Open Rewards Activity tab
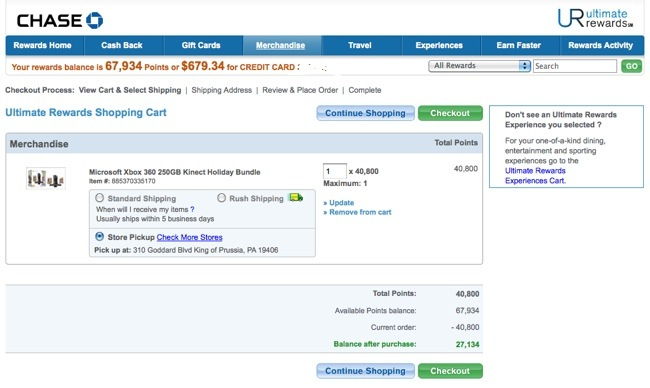650x388 pixels. click(601, 45)
